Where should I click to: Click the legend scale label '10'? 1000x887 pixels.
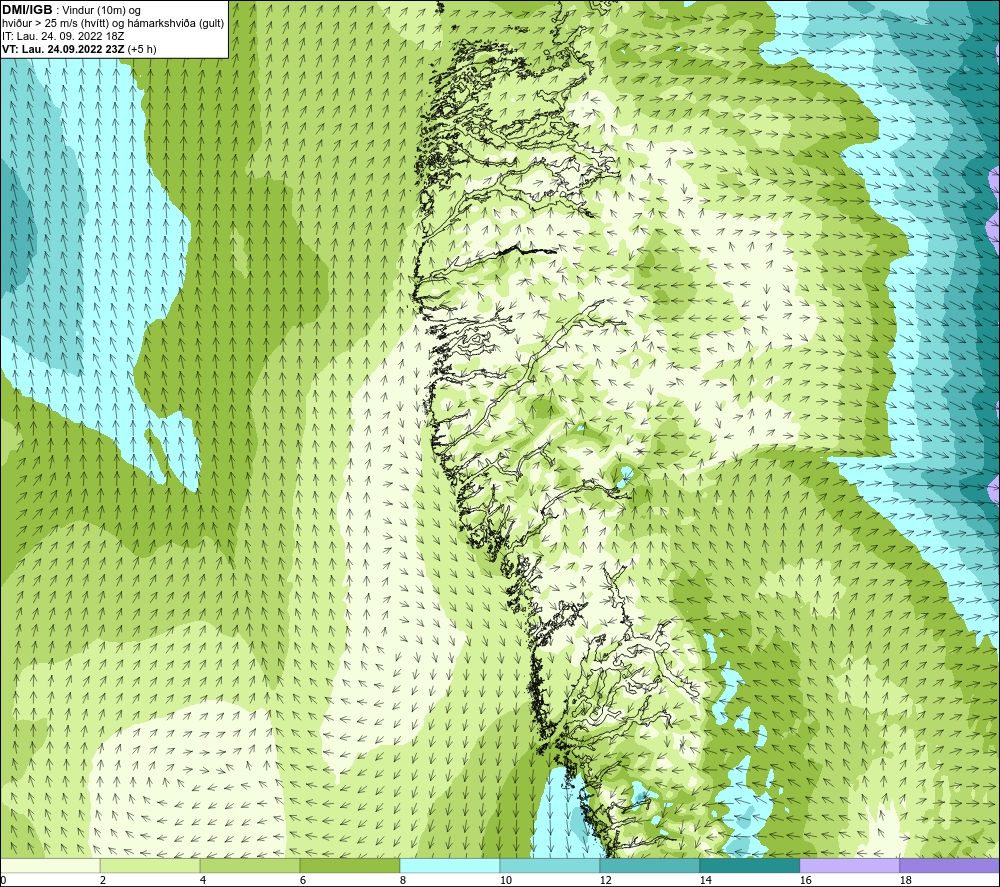505,881
